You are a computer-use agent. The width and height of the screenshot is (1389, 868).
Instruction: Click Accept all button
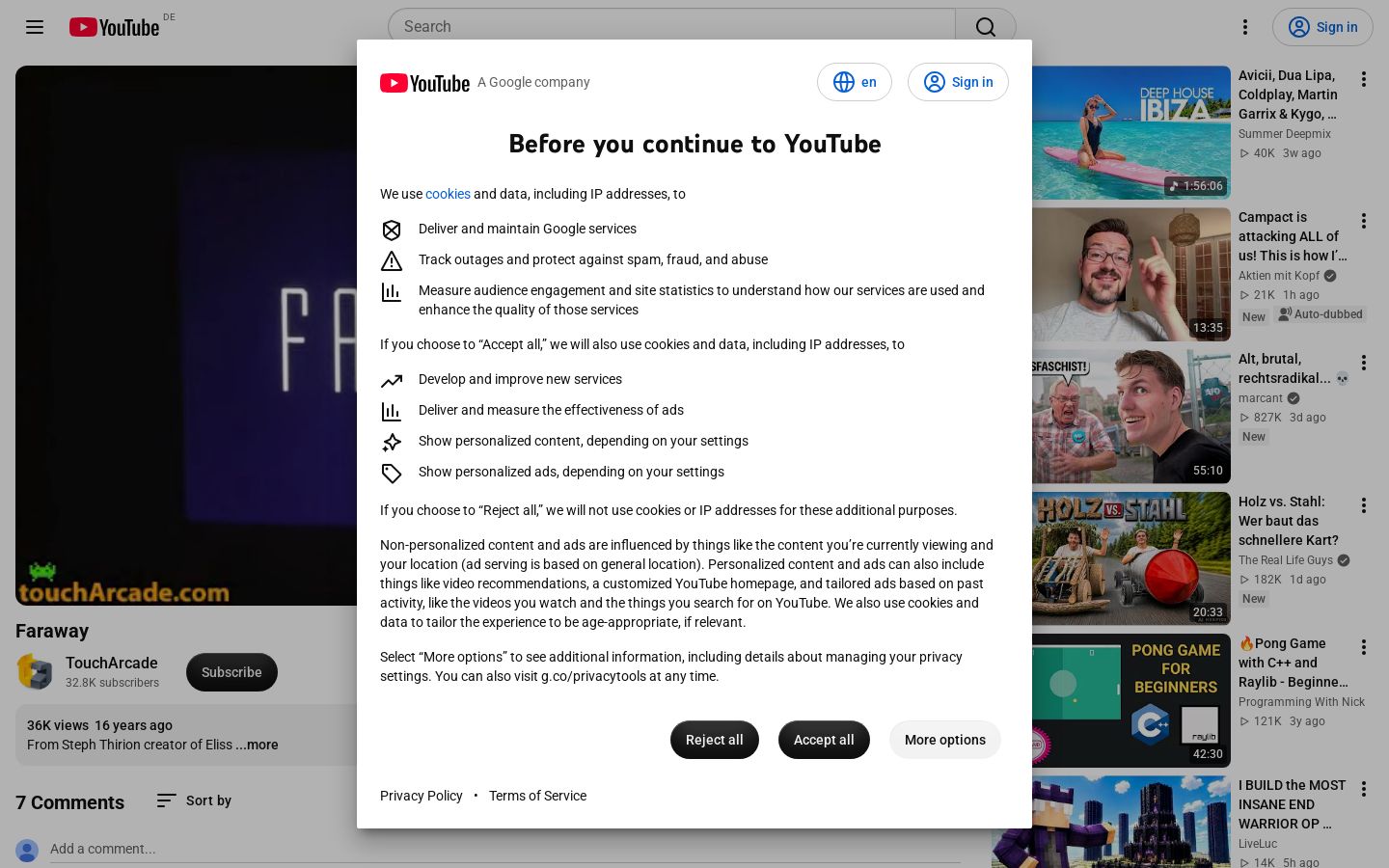[x=824, y=740]
